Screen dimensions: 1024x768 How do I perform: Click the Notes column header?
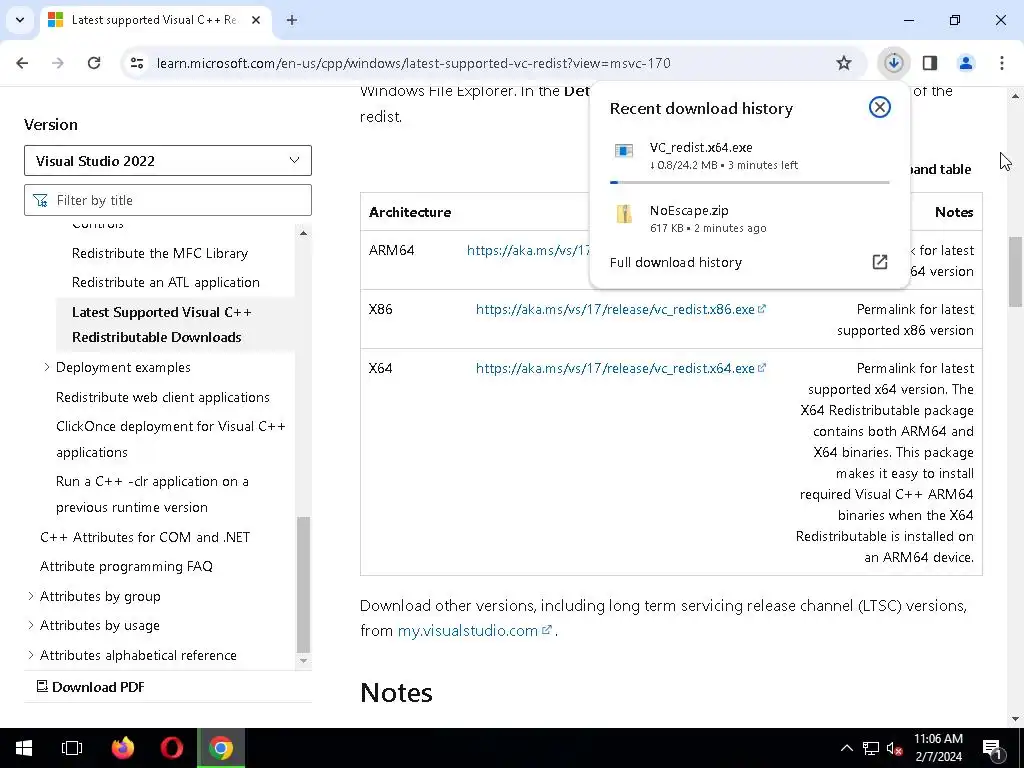954,212
